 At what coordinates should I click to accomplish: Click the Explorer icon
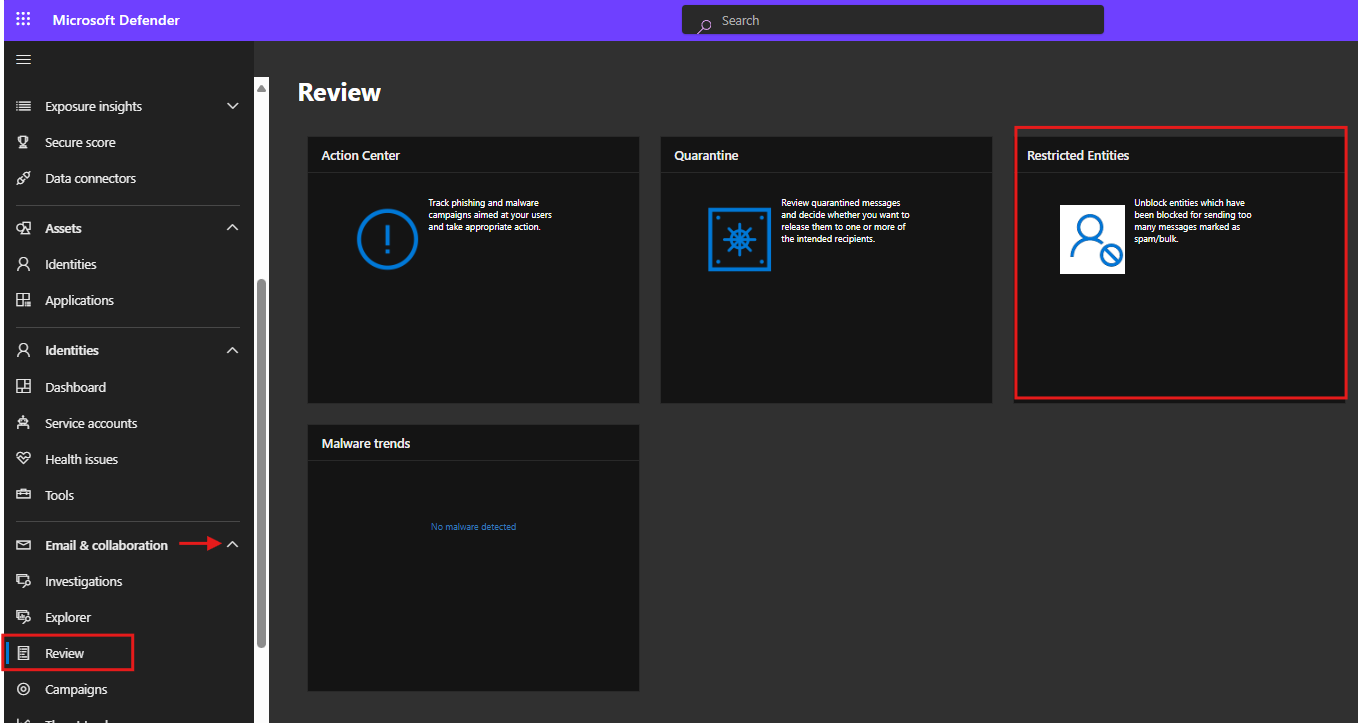(x=24, y=617)
